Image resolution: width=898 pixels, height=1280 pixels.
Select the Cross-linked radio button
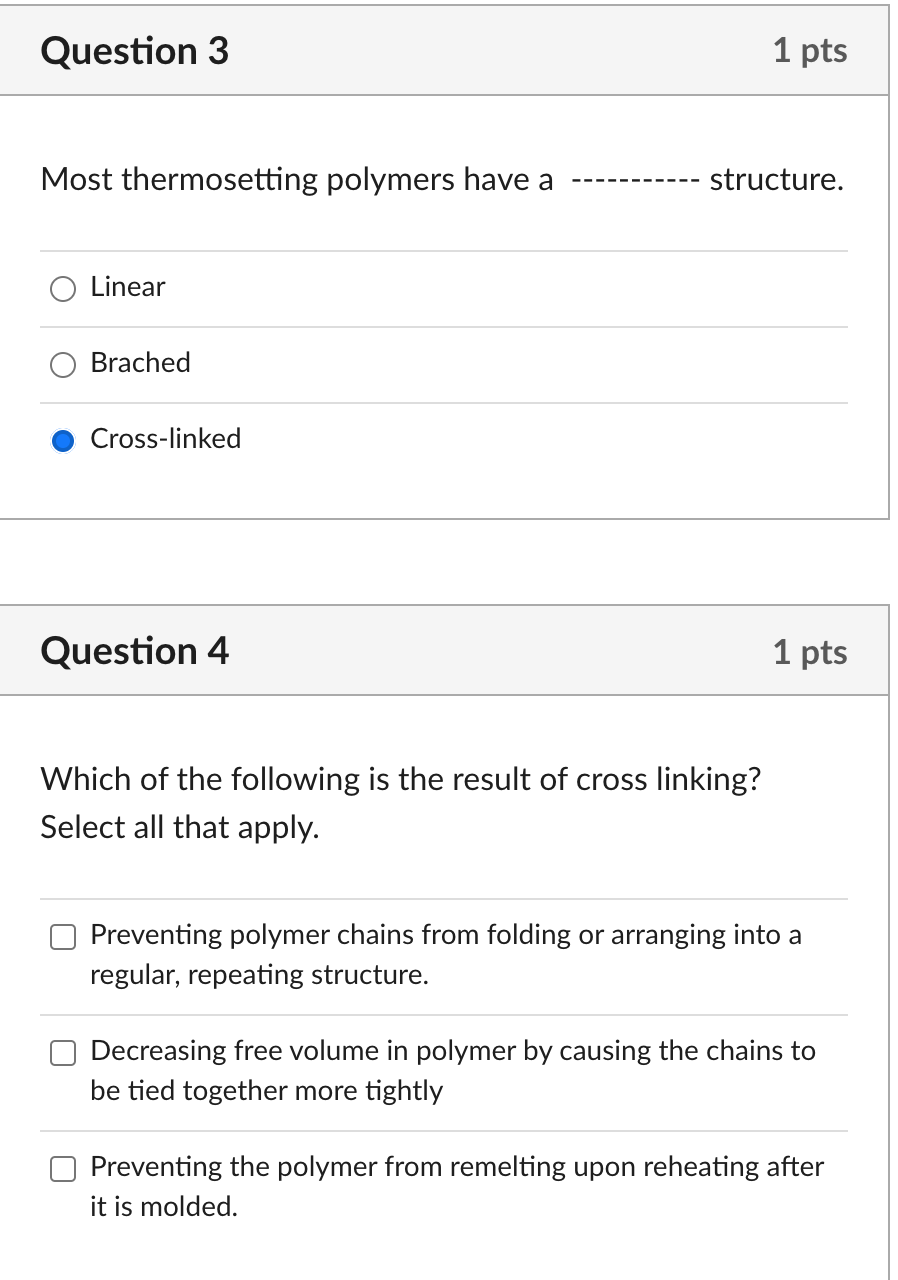pyautogui.click(x=62, y=440)
